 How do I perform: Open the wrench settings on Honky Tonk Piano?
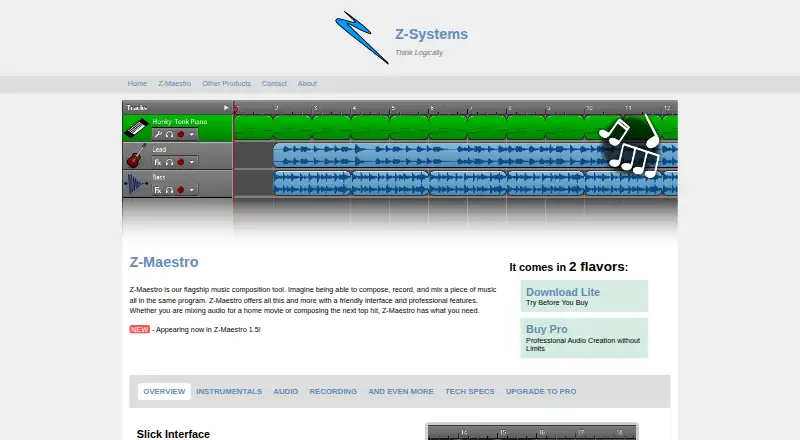158,134
